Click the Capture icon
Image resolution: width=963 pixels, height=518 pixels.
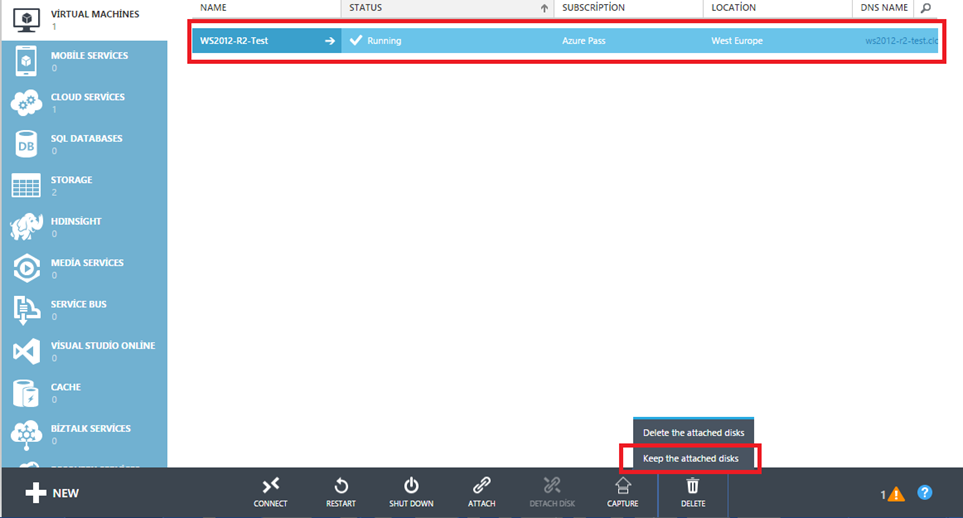pyautogui.click(x=623, y=486)
